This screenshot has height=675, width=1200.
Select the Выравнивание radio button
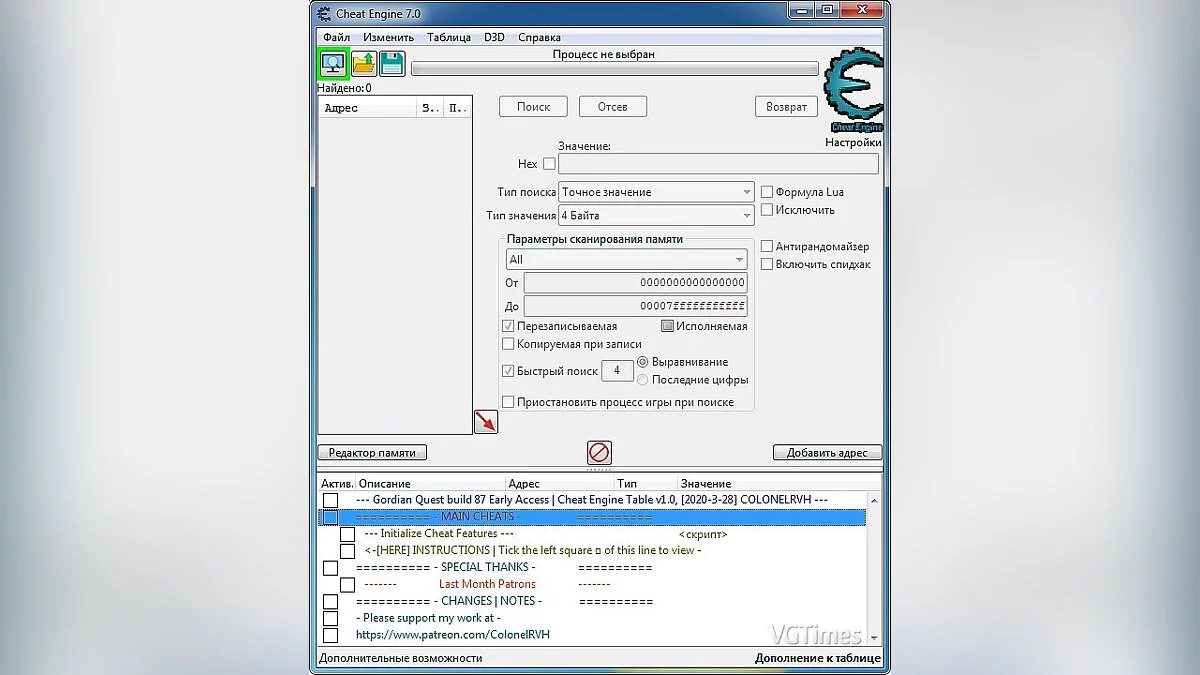(x=643, y=362)
